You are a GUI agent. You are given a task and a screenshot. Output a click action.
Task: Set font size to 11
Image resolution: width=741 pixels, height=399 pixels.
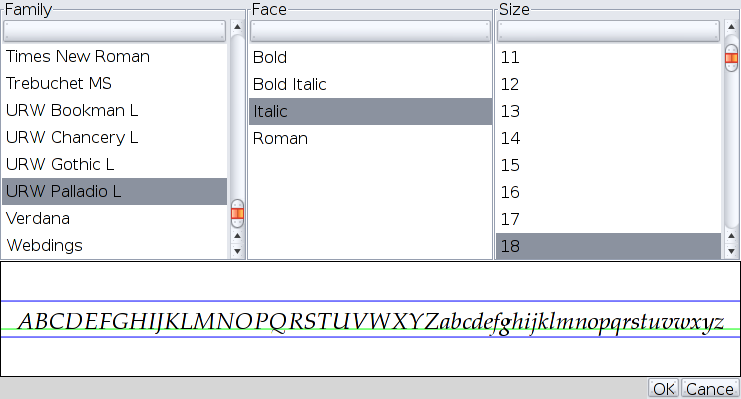point(609,58)
